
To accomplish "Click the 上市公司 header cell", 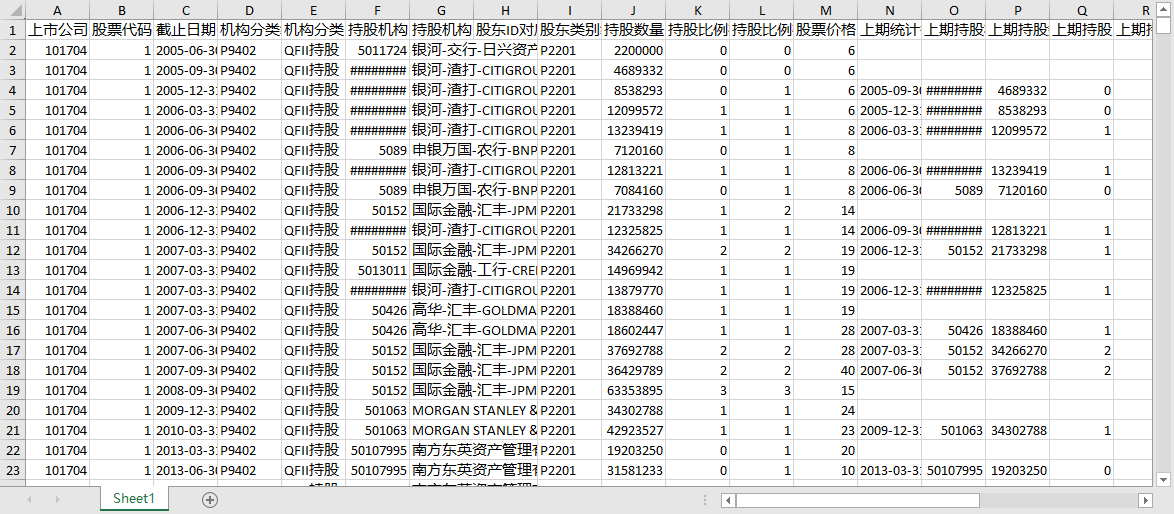I will point(58,31).
